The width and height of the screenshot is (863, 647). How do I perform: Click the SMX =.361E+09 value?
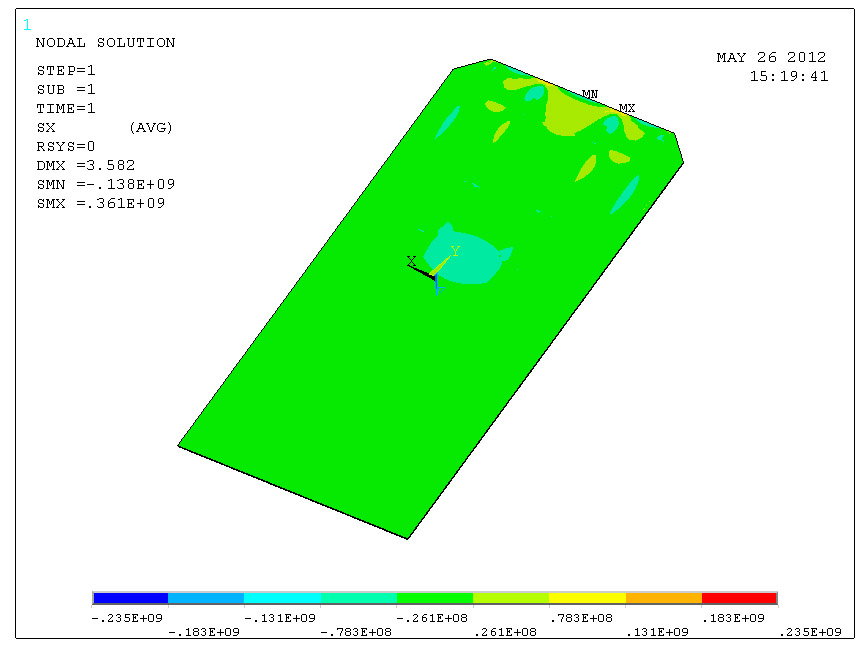click(100, 204)
